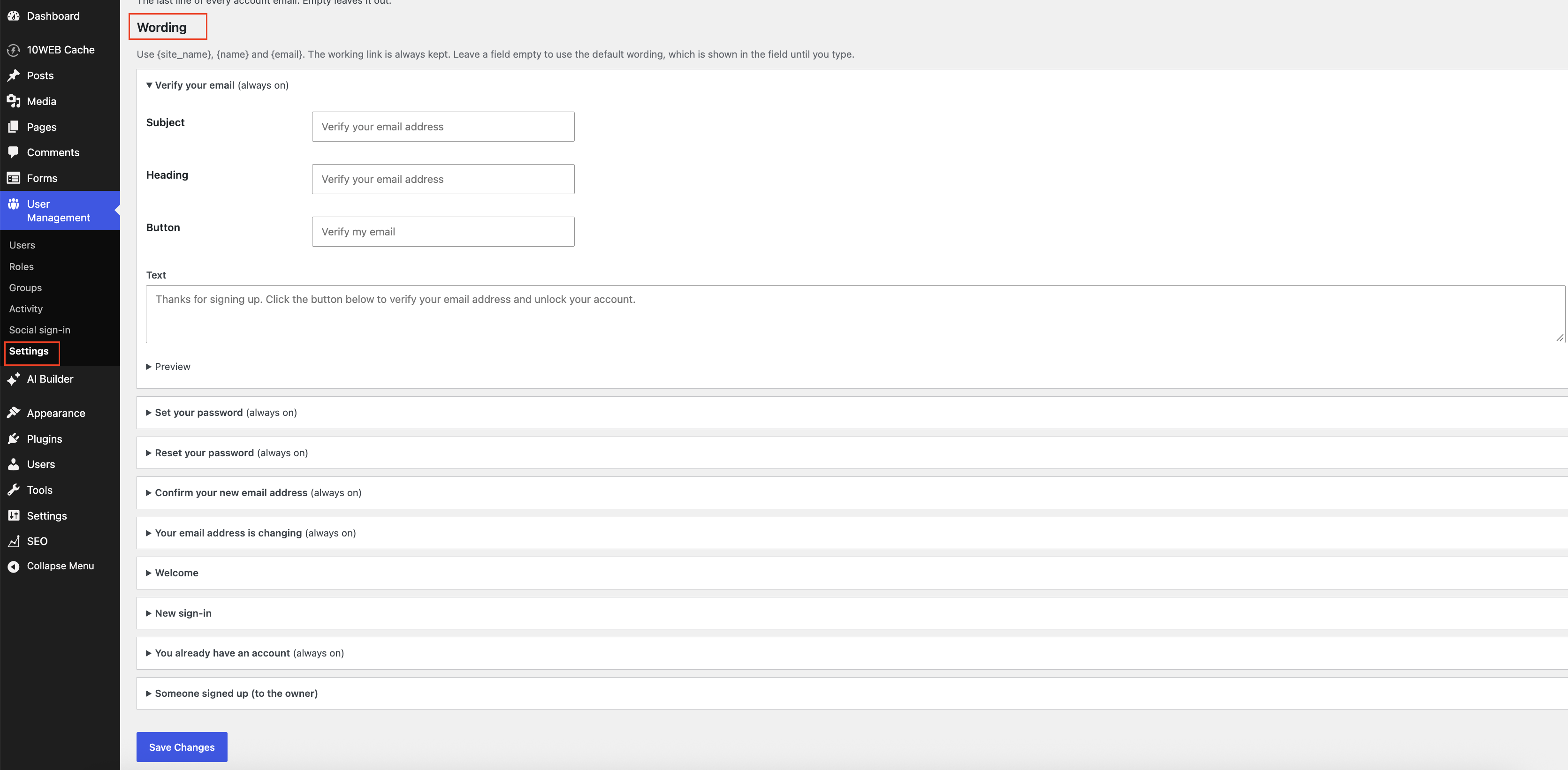Open the Activity submenu item
Screen dimensions: 1568x770
point(25,309)
